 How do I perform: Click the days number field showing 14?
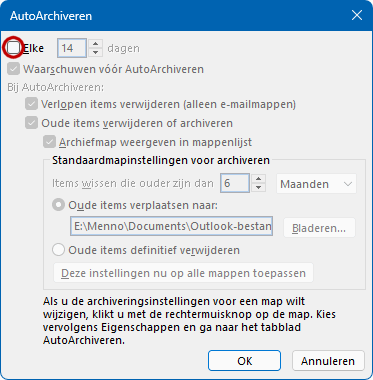pyautogui.click(x=72, y=48)
